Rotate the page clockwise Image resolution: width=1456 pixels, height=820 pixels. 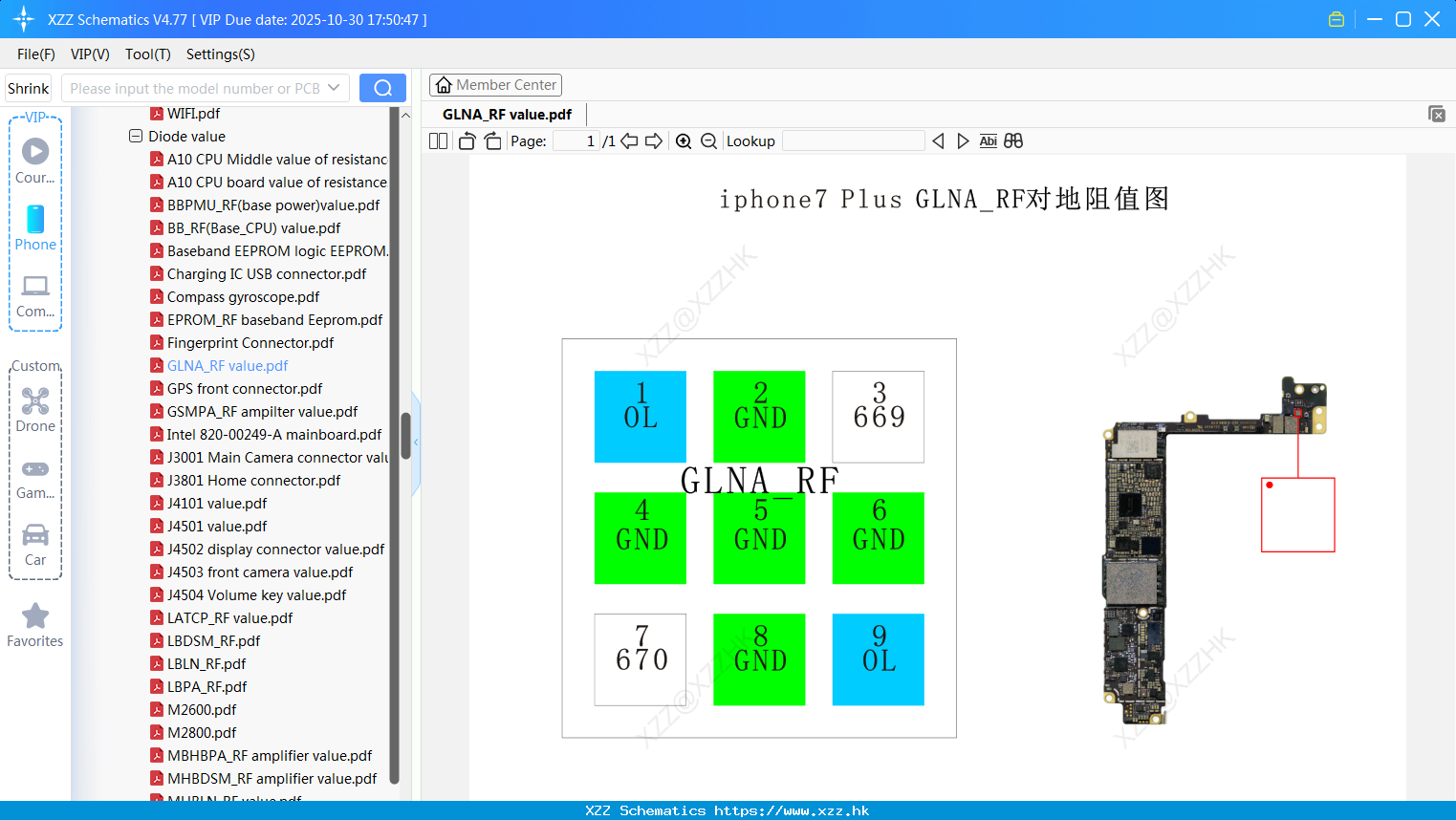point(492,141)
